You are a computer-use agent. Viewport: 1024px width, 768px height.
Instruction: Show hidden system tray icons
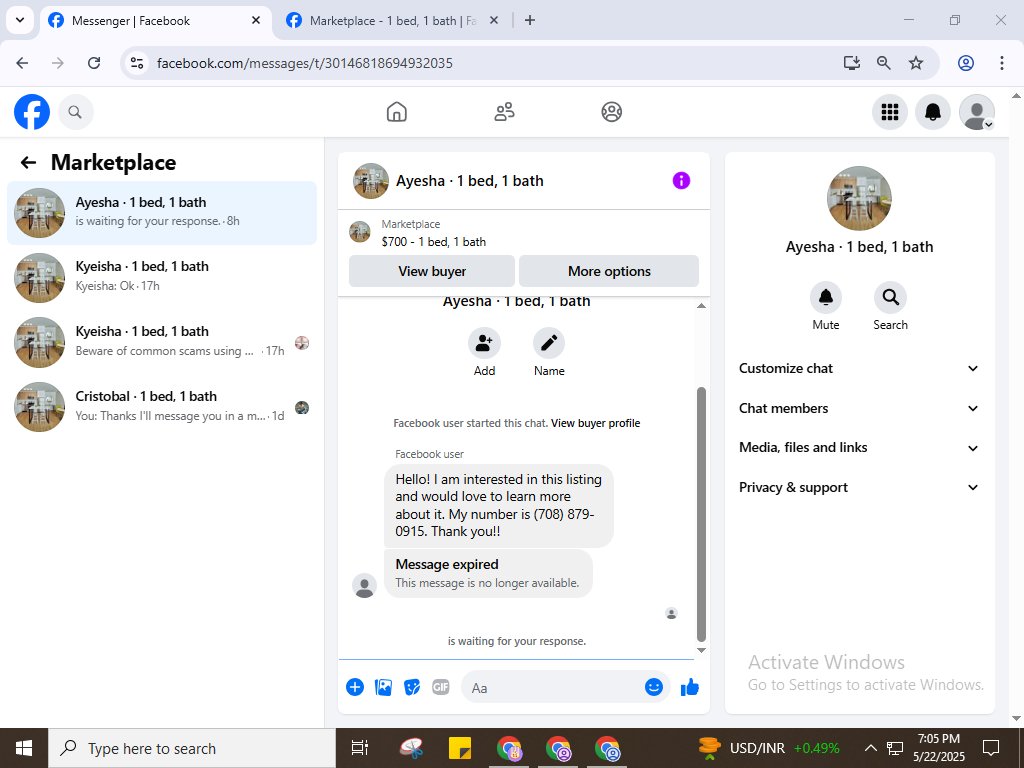pos(871,748)
